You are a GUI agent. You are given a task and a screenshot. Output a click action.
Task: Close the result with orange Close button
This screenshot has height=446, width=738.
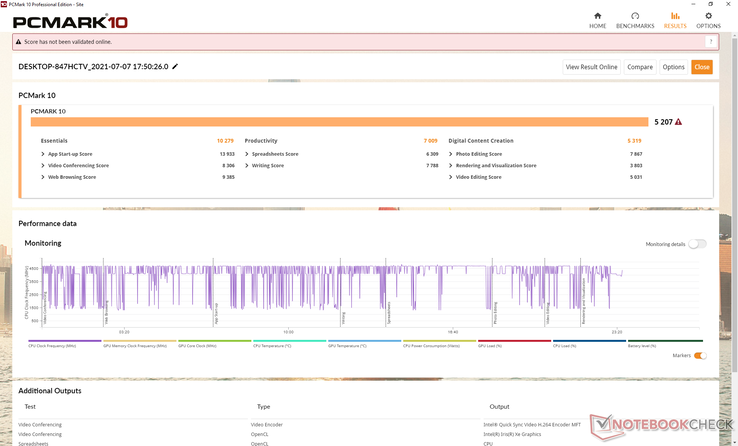tap(702, 67)
